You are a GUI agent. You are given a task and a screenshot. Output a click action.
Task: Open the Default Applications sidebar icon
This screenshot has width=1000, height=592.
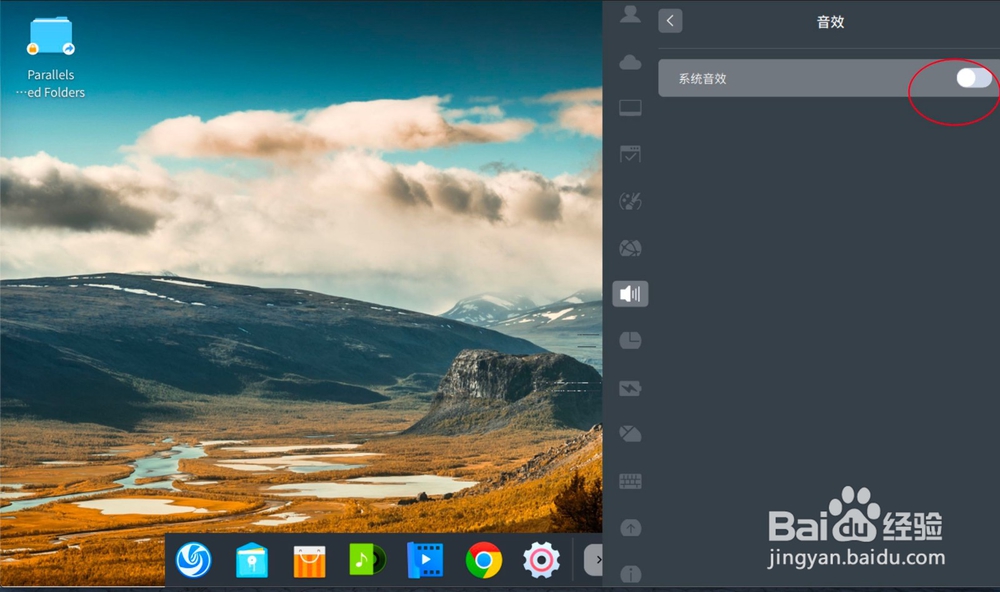click(630, 154)
